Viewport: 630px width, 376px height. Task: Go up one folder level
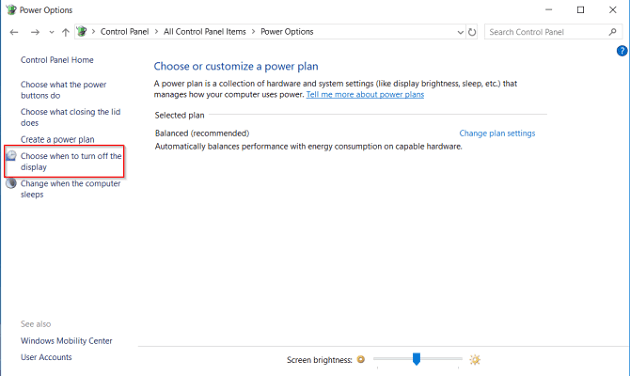point(65,32)
